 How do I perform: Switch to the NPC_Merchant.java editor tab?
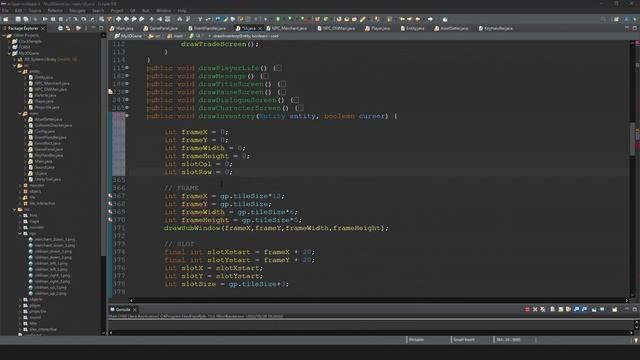[x=286, y=28]
